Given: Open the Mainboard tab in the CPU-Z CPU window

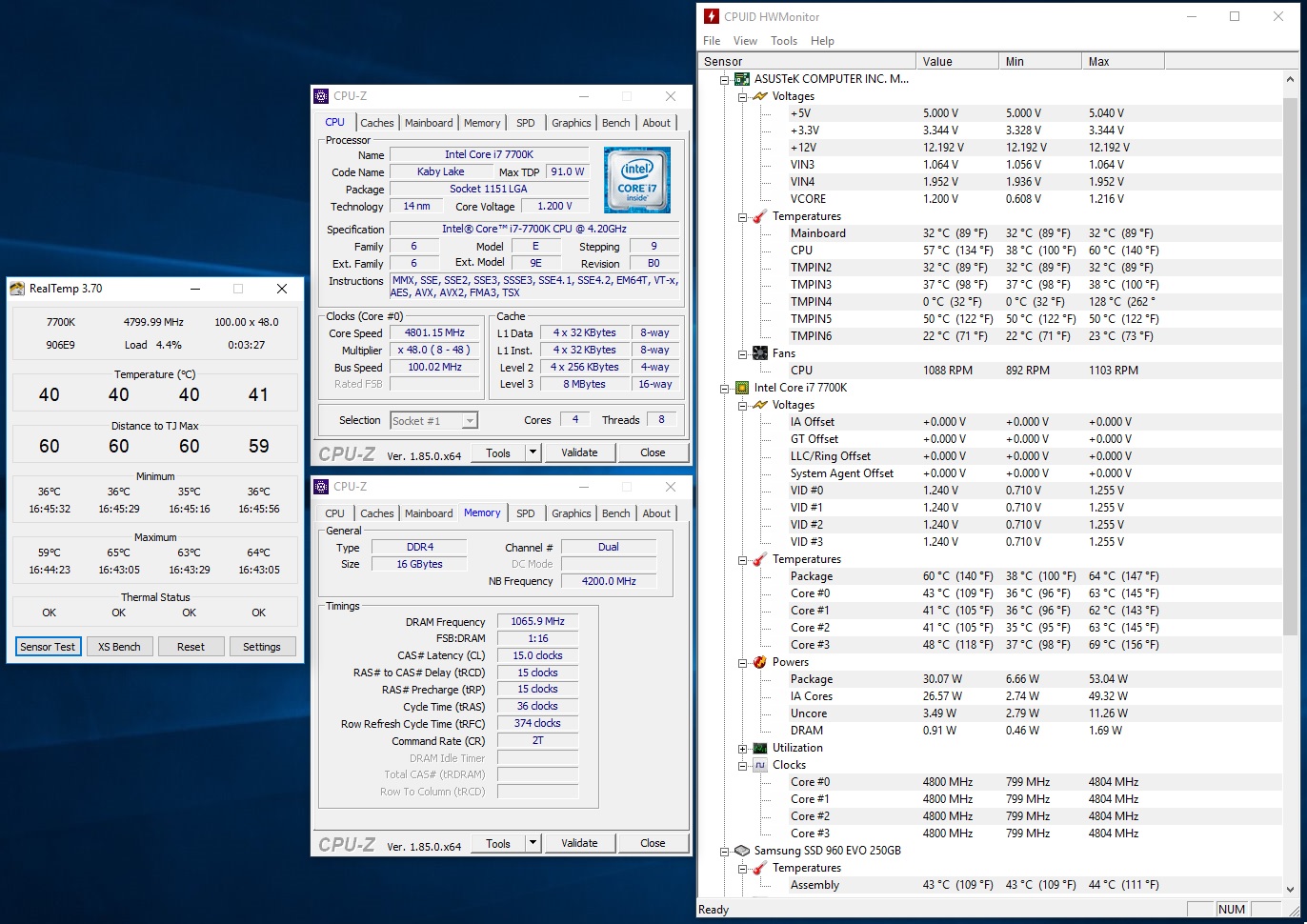Looking at the screenshot, I should (429, 123).
